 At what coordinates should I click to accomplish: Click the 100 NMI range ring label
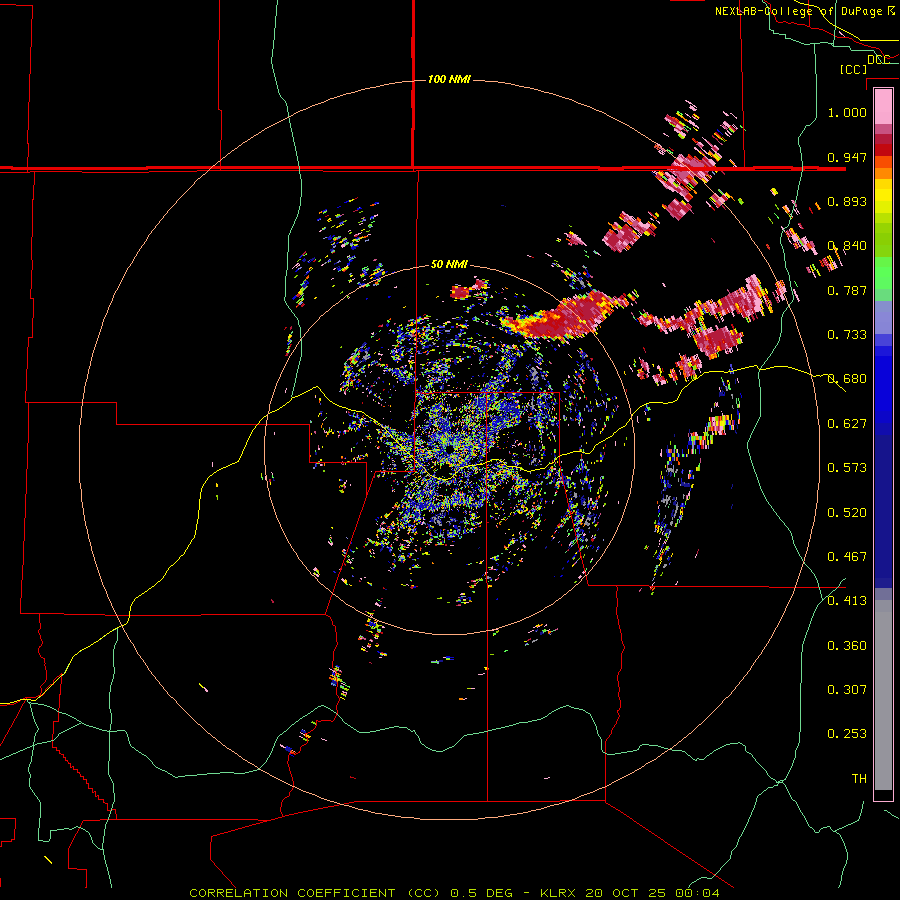pos(449,79)
